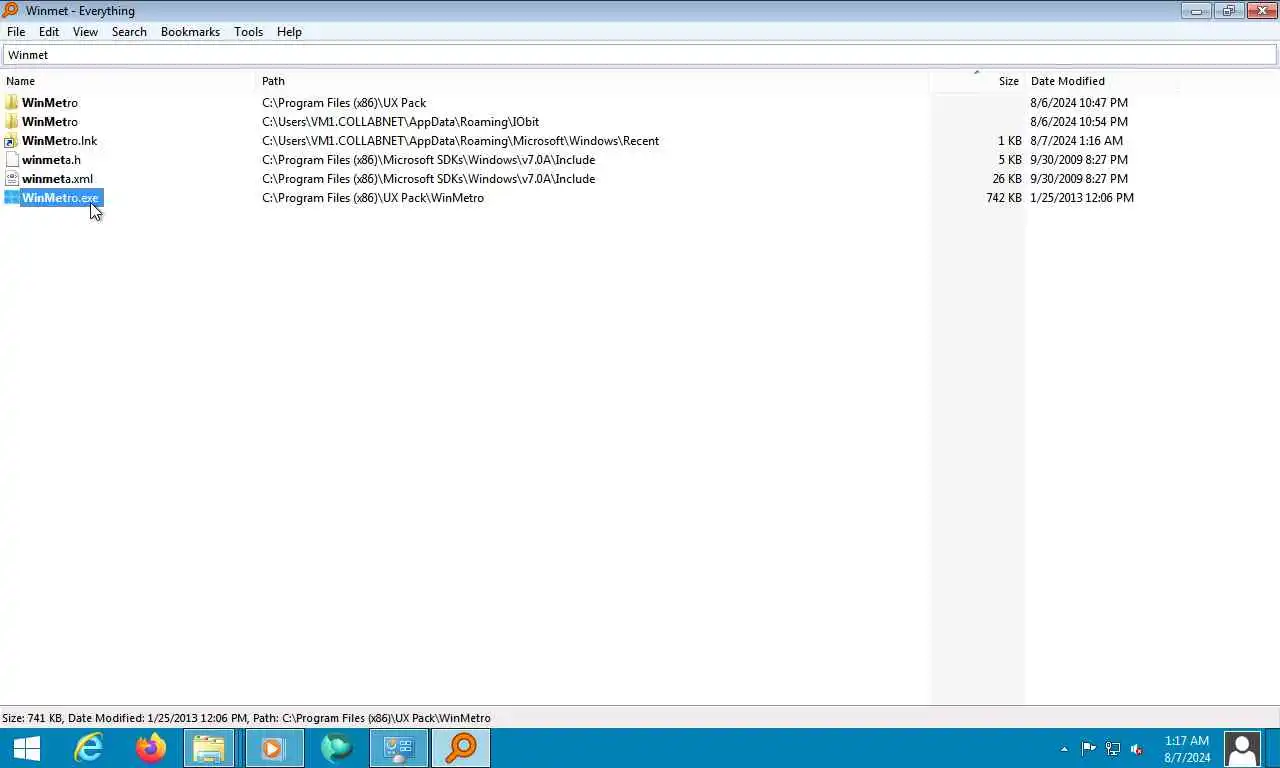Open the Bookmarks menu
The width and height of the screenshot is (1280, 768).
click(x=190, y=32)
